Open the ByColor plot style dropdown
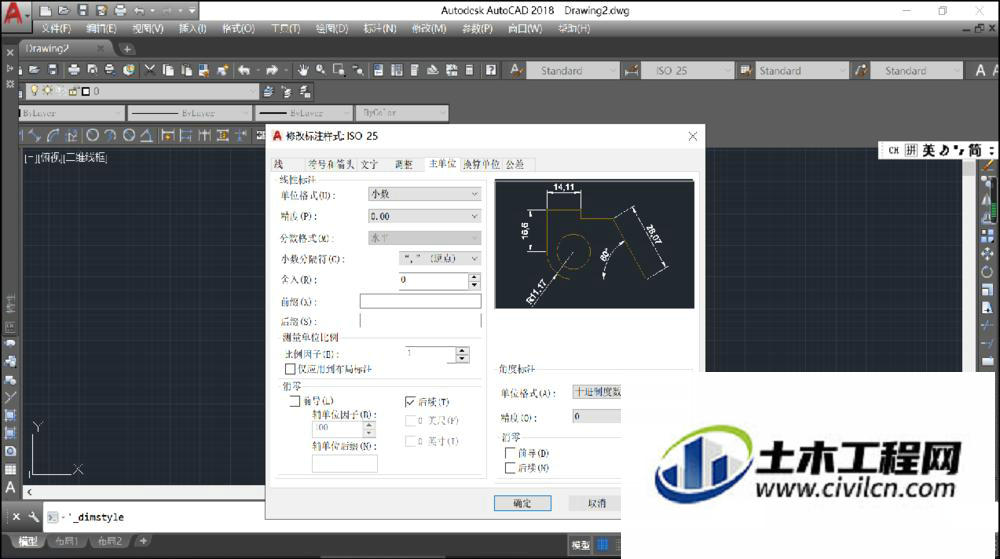The height and width of the screenshot is (559, 1000). click(x=402, y=113)
